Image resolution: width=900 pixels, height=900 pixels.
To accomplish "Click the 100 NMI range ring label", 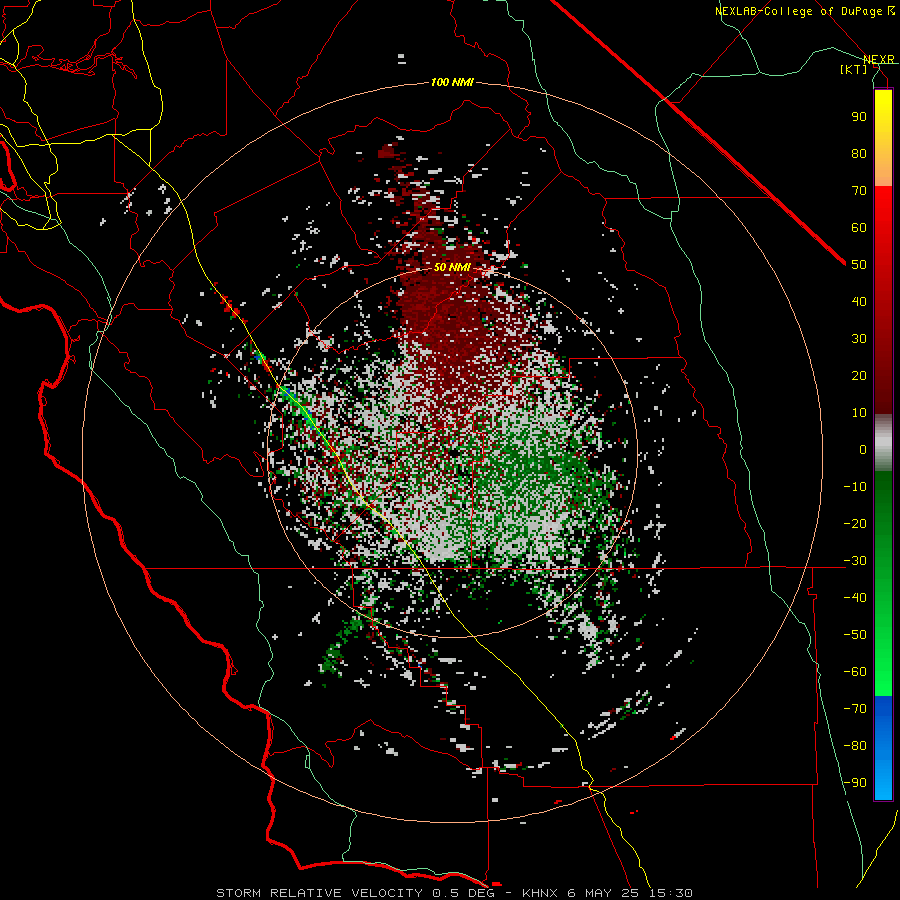I will coord(452,83).
